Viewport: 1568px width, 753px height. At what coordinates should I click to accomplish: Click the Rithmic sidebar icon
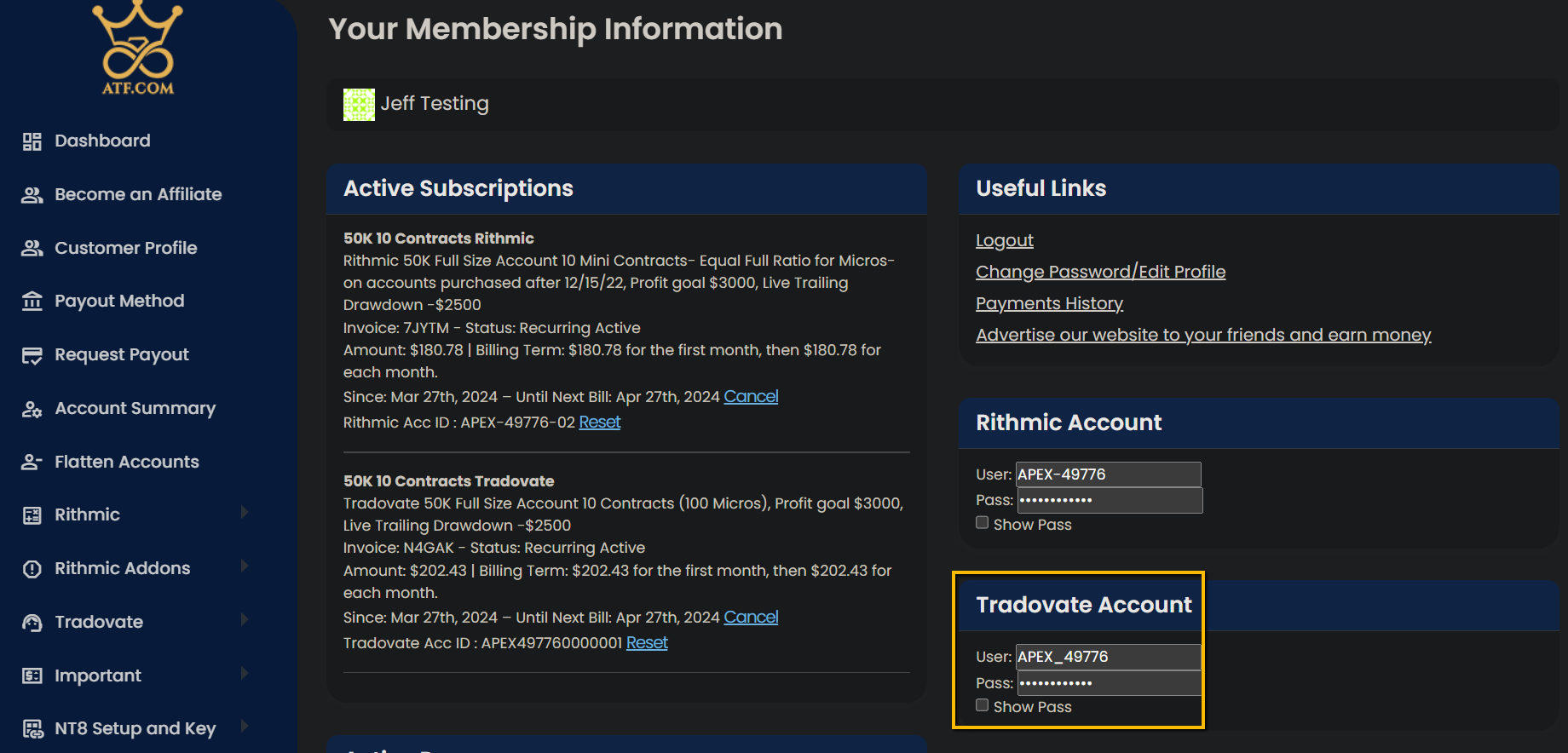[32, 515]
